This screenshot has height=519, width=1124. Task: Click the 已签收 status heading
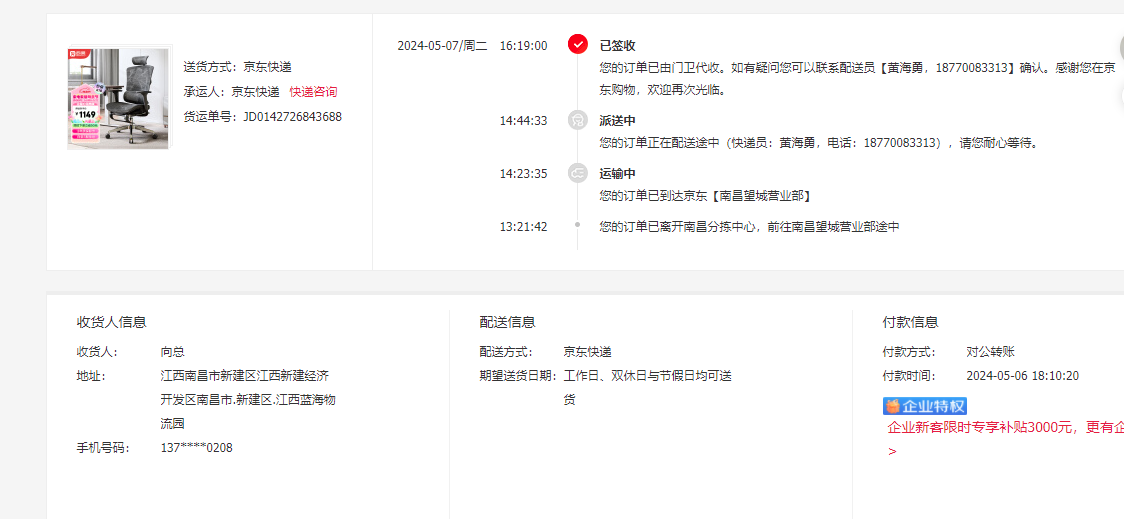coord(618,46)
